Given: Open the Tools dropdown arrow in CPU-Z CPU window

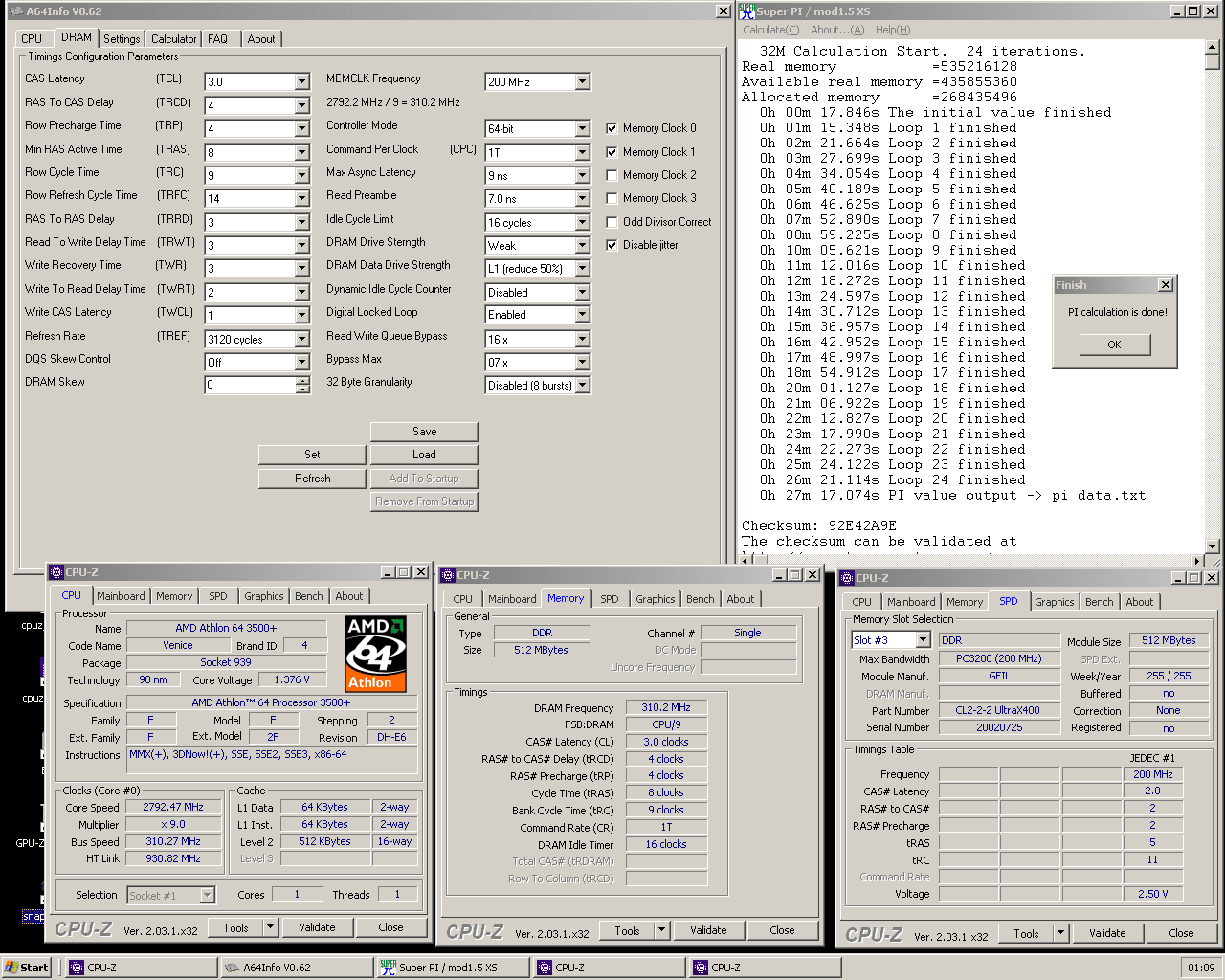Looking at the screenshot, I should click(271, 927).
